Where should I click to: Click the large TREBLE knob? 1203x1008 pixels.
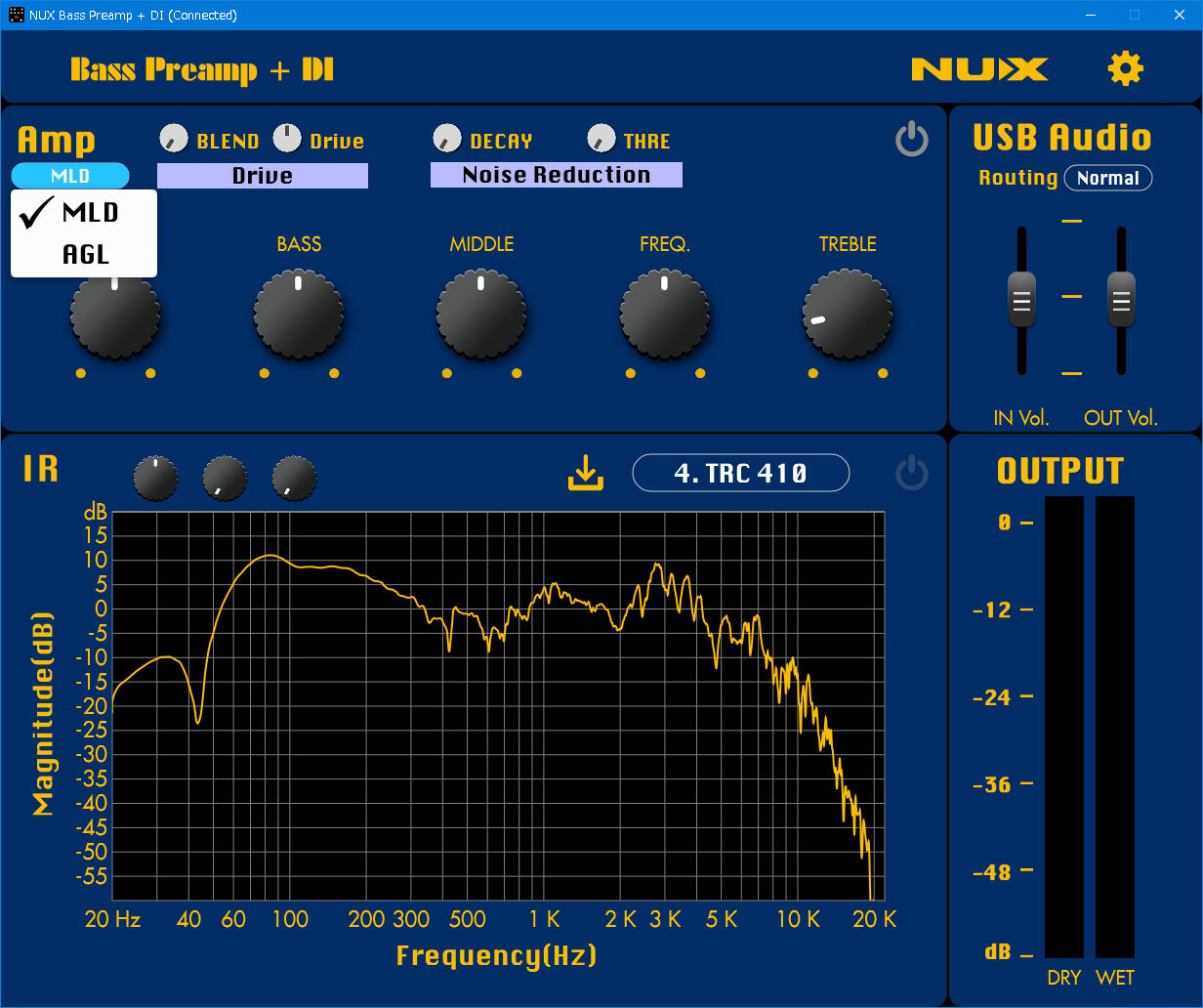pyautogui.click(x=848, y=315)
